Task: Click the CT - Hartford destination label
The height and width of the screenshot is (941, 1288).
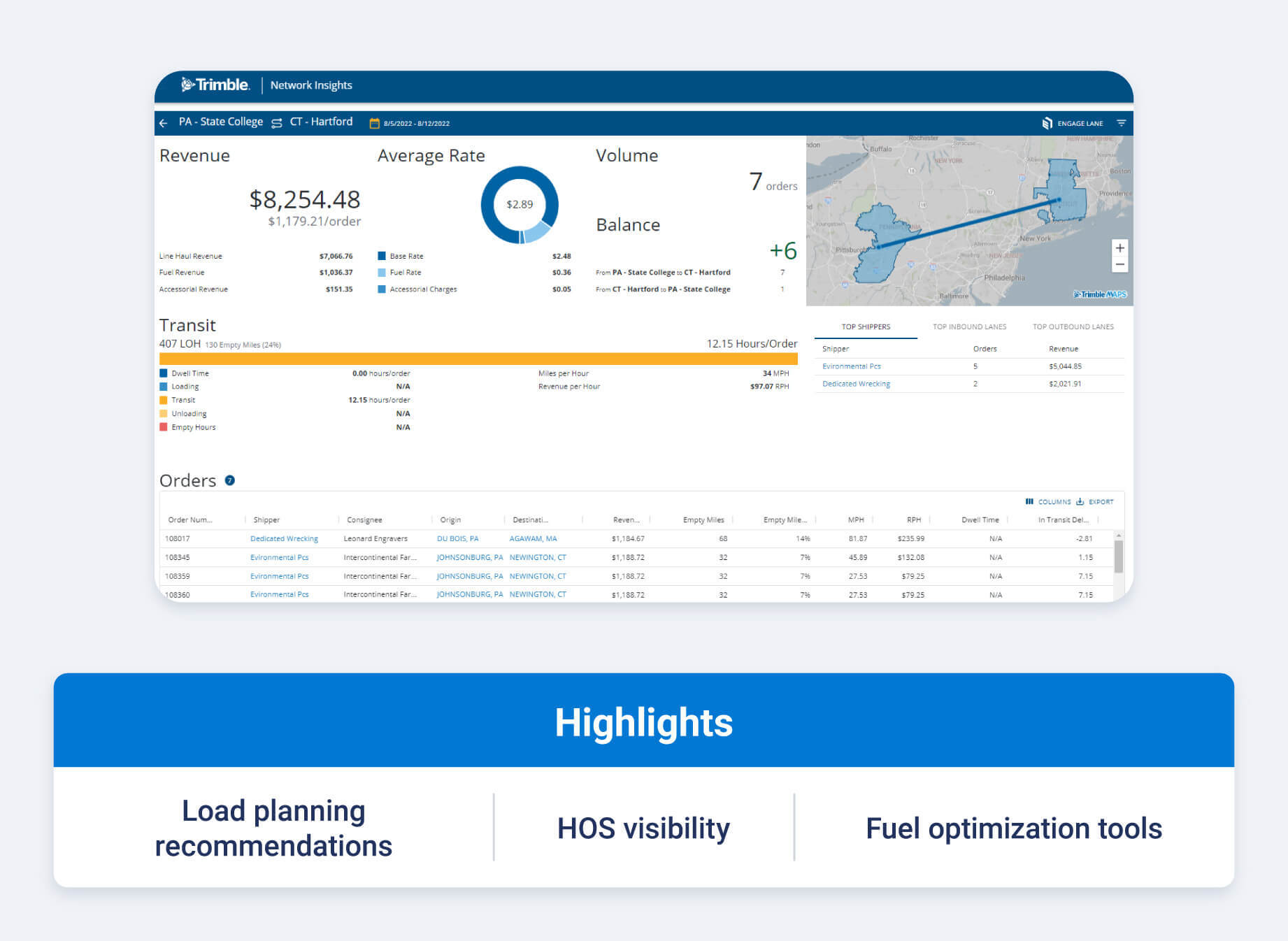Action: point(321,122)
